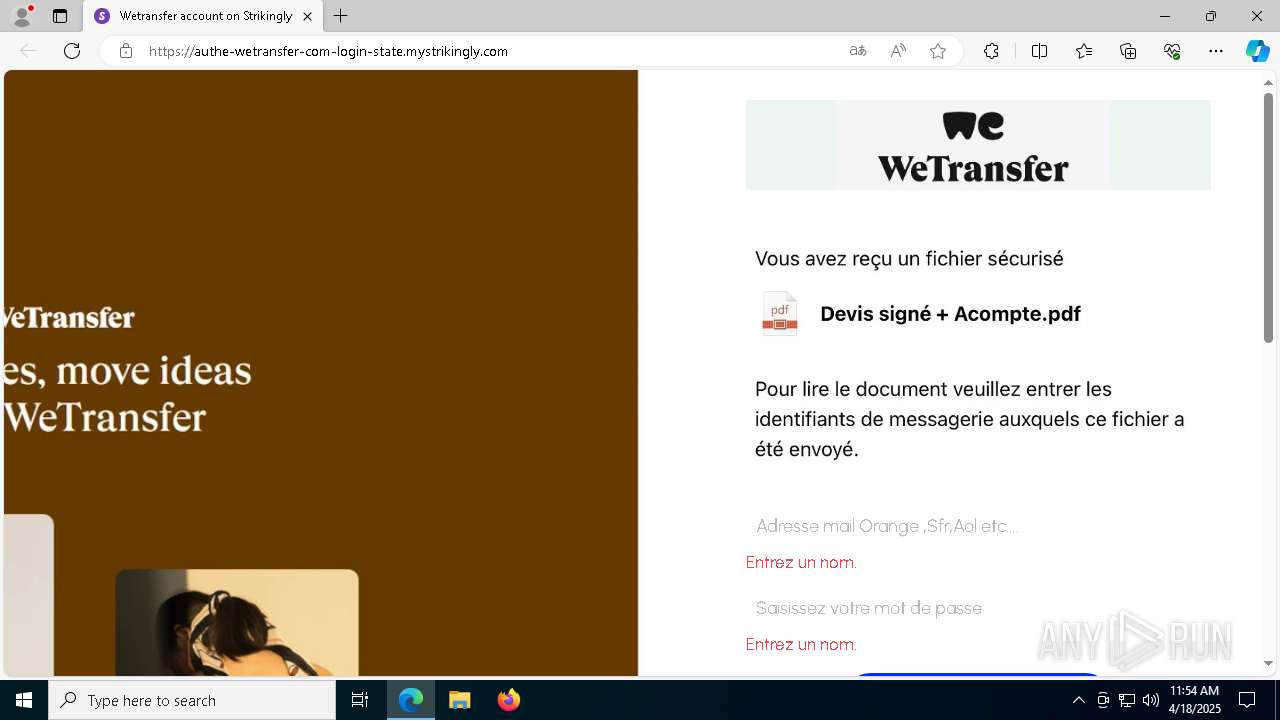Viewport: 1280px width, 720px height.
Task: Open the Copilot sidebar
Action: tap(1257, 51)
